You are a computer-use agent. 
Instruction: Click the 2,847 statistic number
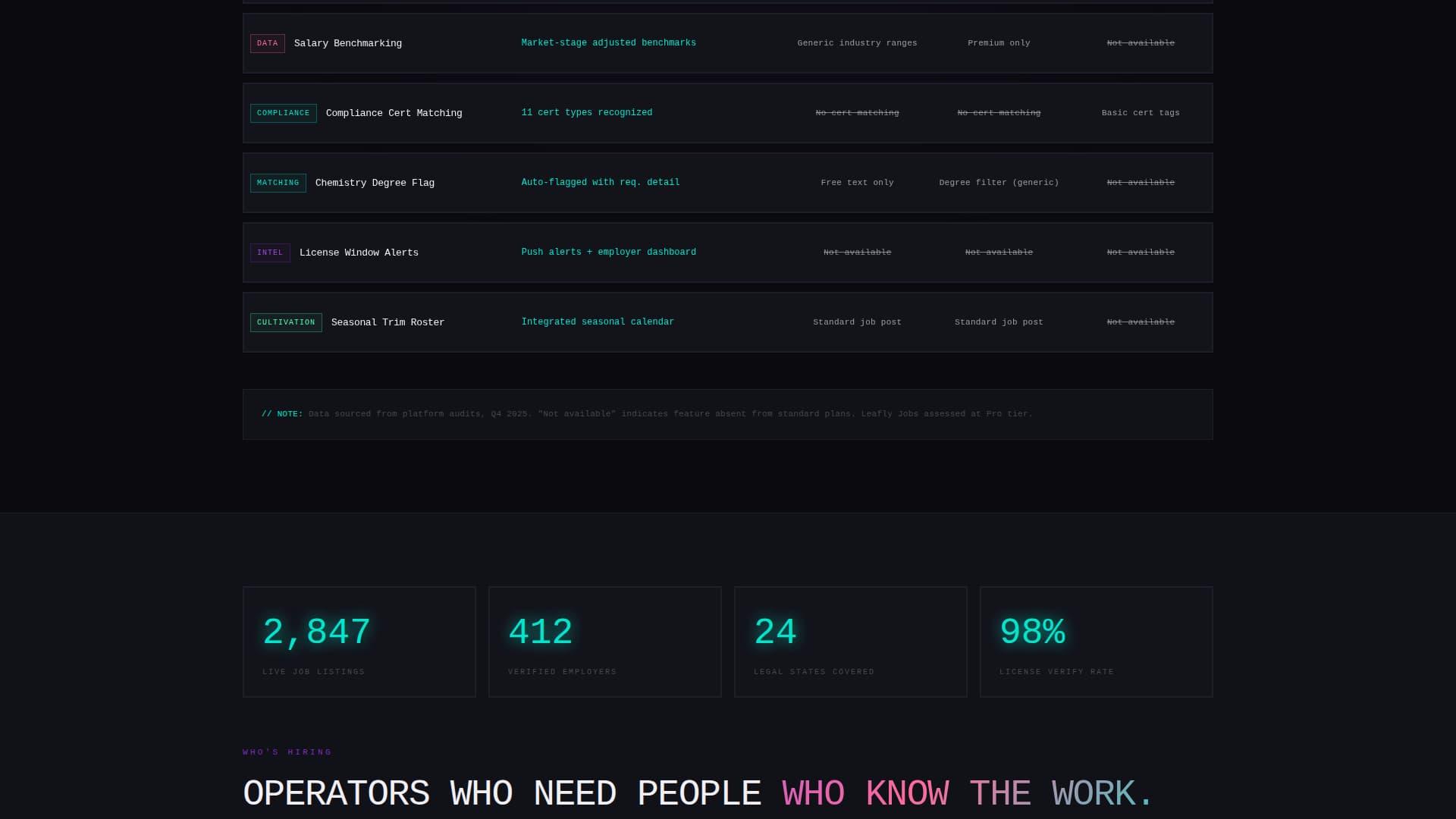(316, 632)
